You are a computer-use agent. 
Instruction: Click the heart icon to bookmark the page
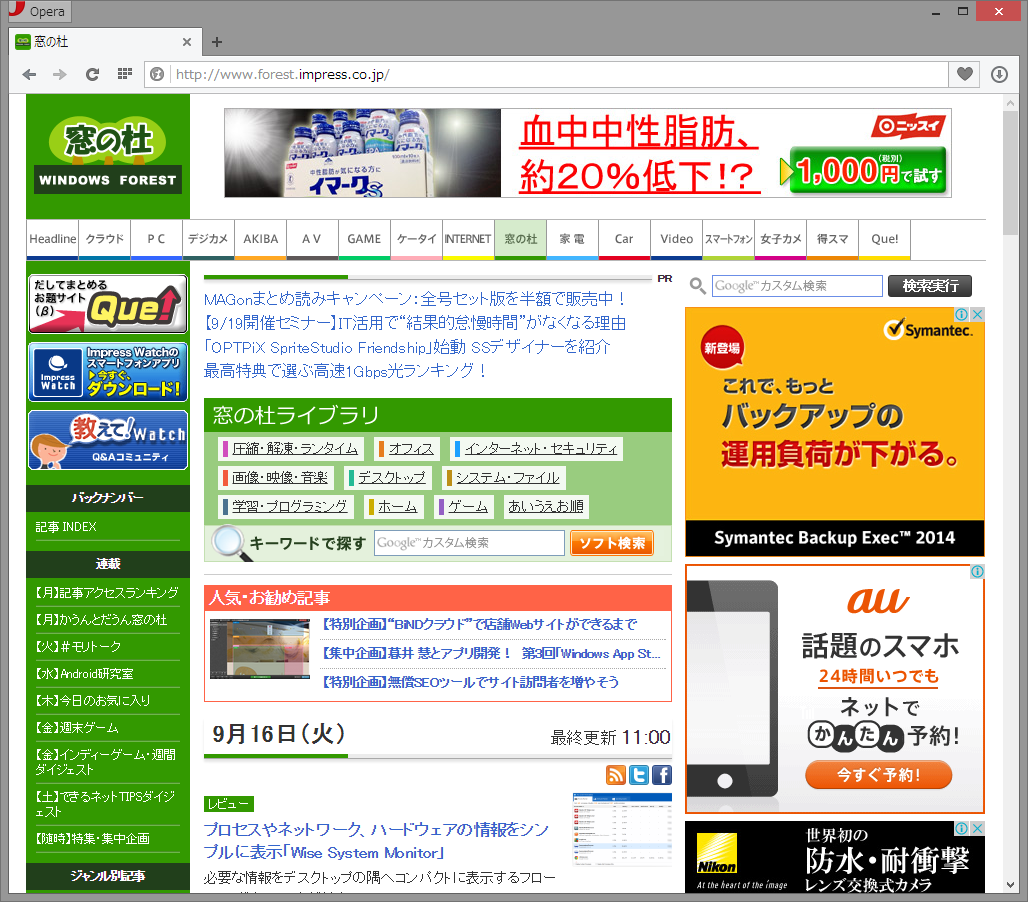[963, 74]
